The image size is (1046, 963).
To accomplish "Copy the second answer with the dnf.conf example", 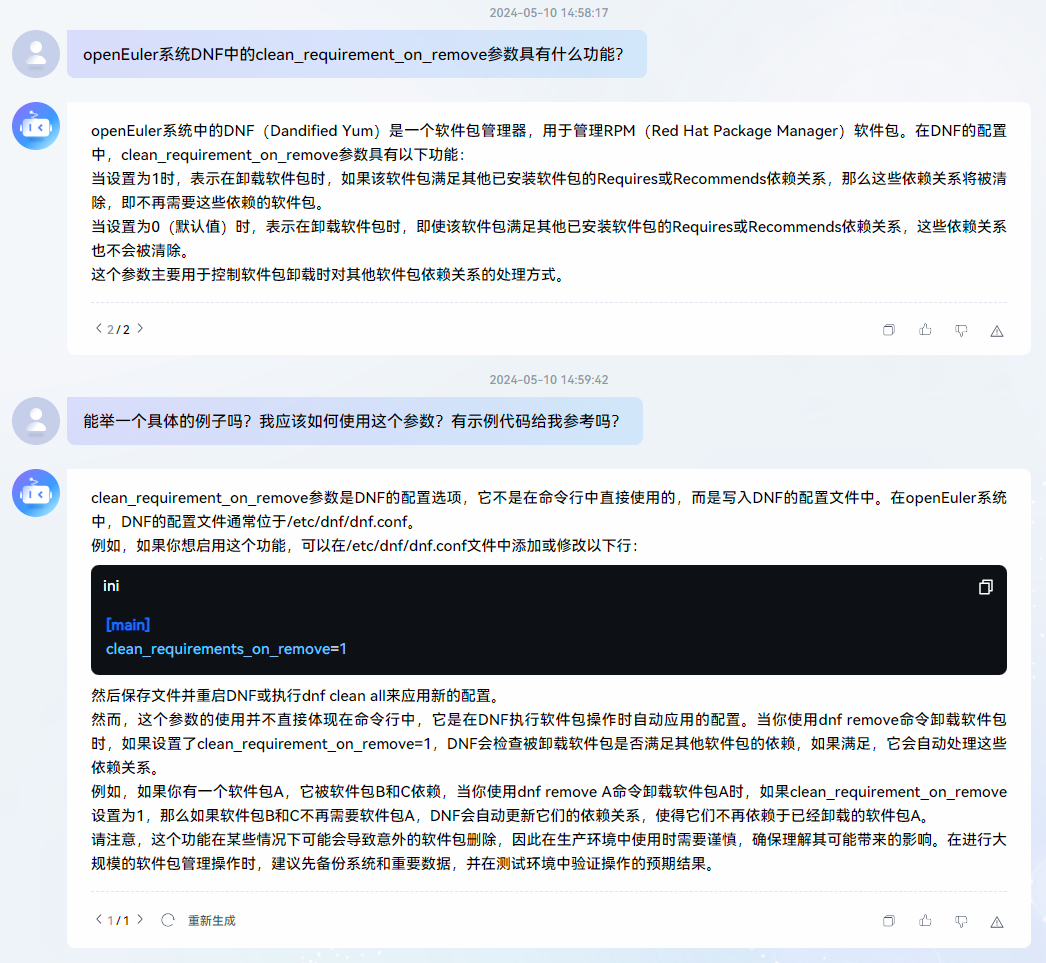I will coord(888,921).
